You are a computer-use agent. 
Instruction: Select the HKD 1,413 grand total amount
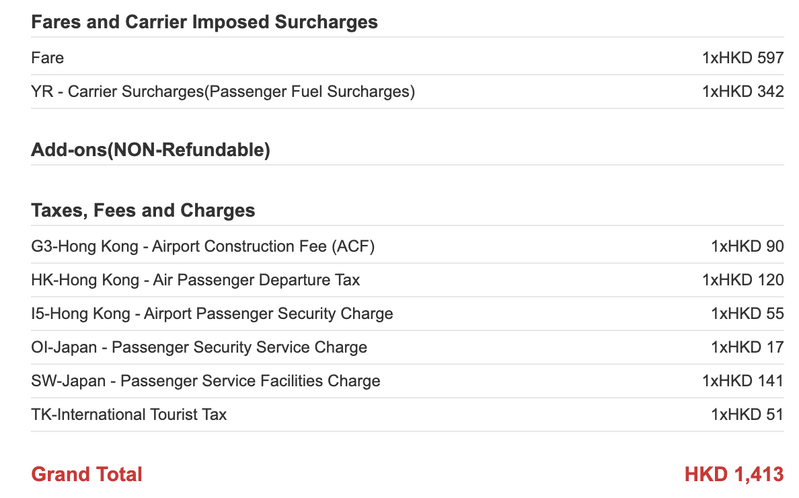click(733, 474)
